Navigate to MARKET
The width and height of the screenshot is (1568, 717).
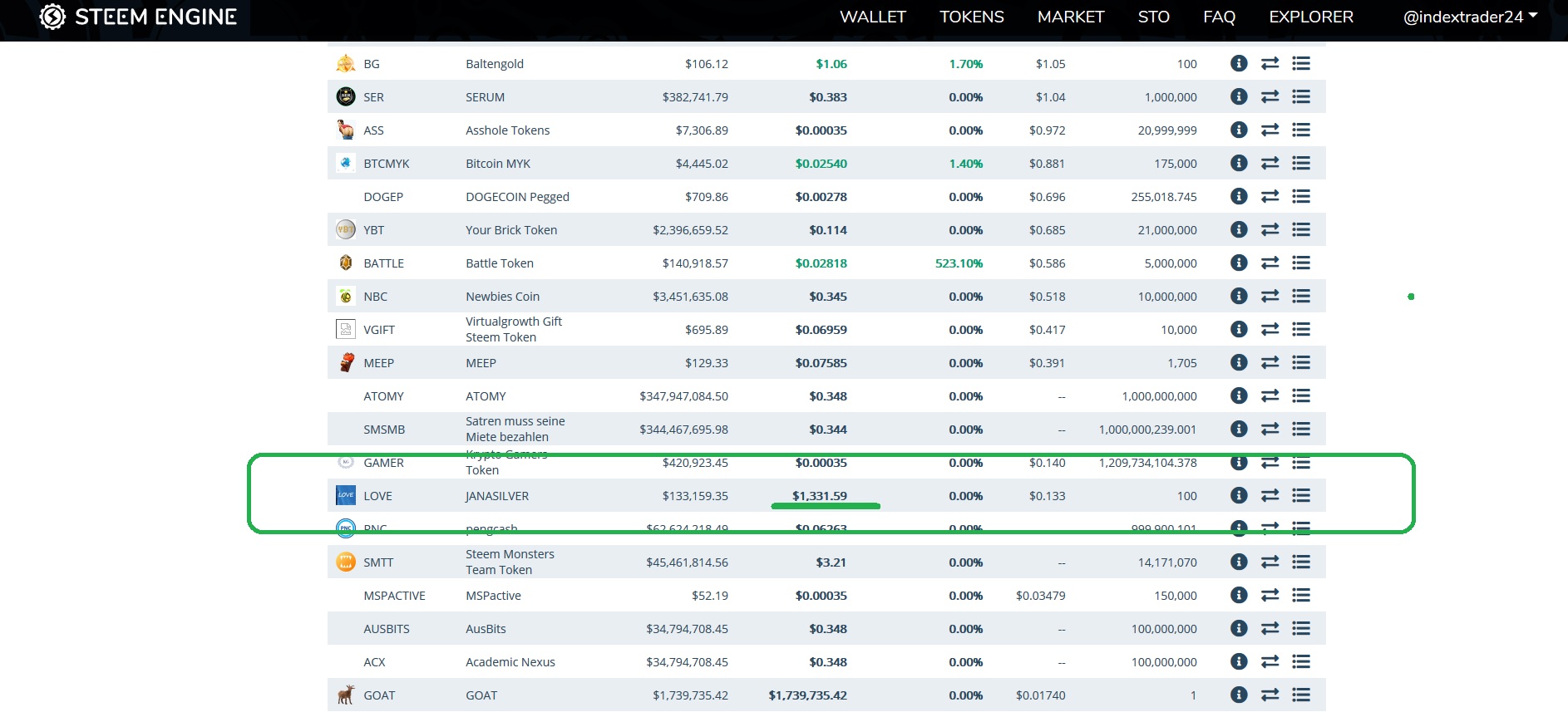pos(1071,17)
